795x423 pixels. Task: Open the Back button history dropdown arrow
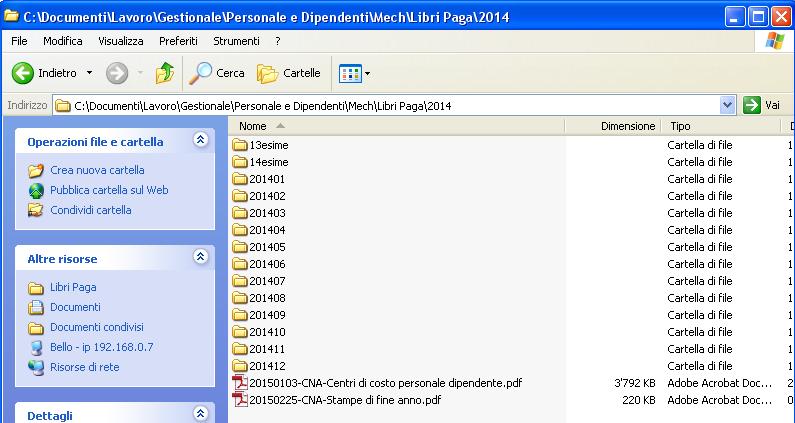pyautogui.click(x=89, y=73)
